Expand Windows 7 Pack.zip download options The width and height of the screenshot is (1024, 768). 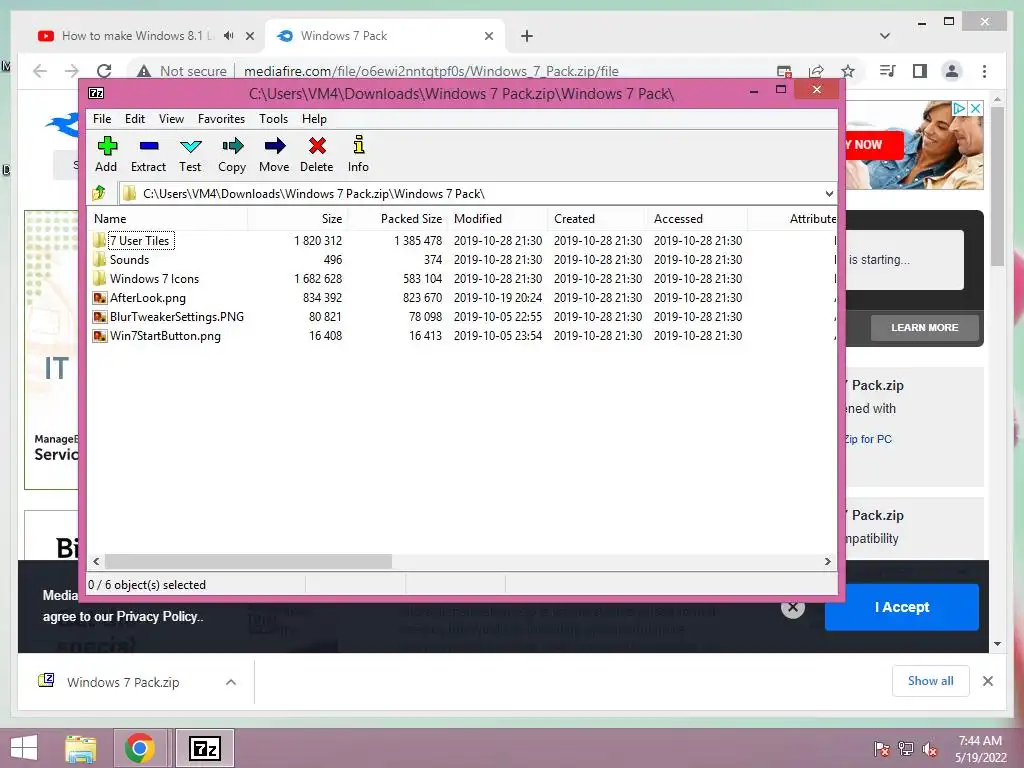231,682
